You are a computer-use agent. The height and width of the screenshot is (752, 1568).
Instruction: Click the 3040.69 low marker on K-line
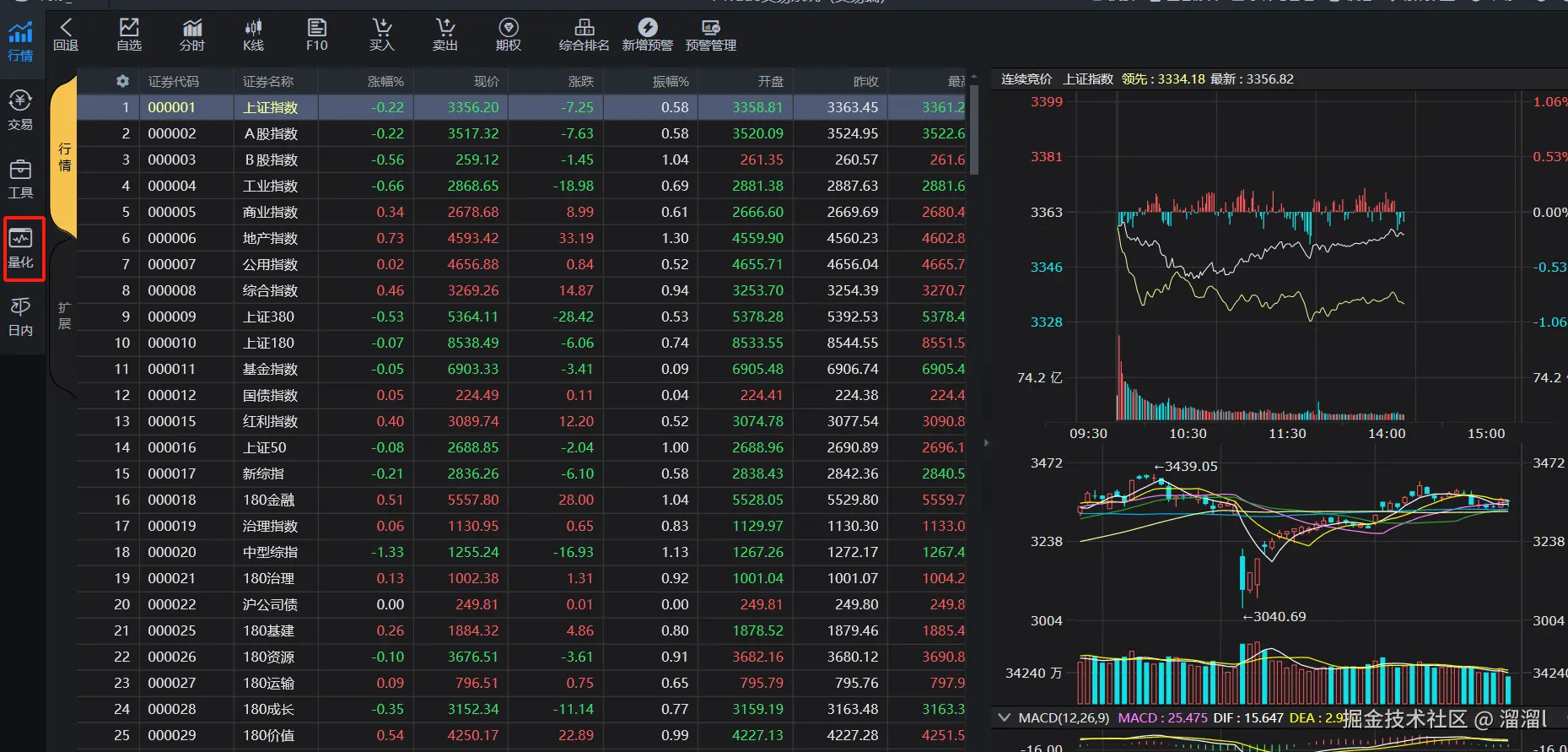tap(1274, 616)
